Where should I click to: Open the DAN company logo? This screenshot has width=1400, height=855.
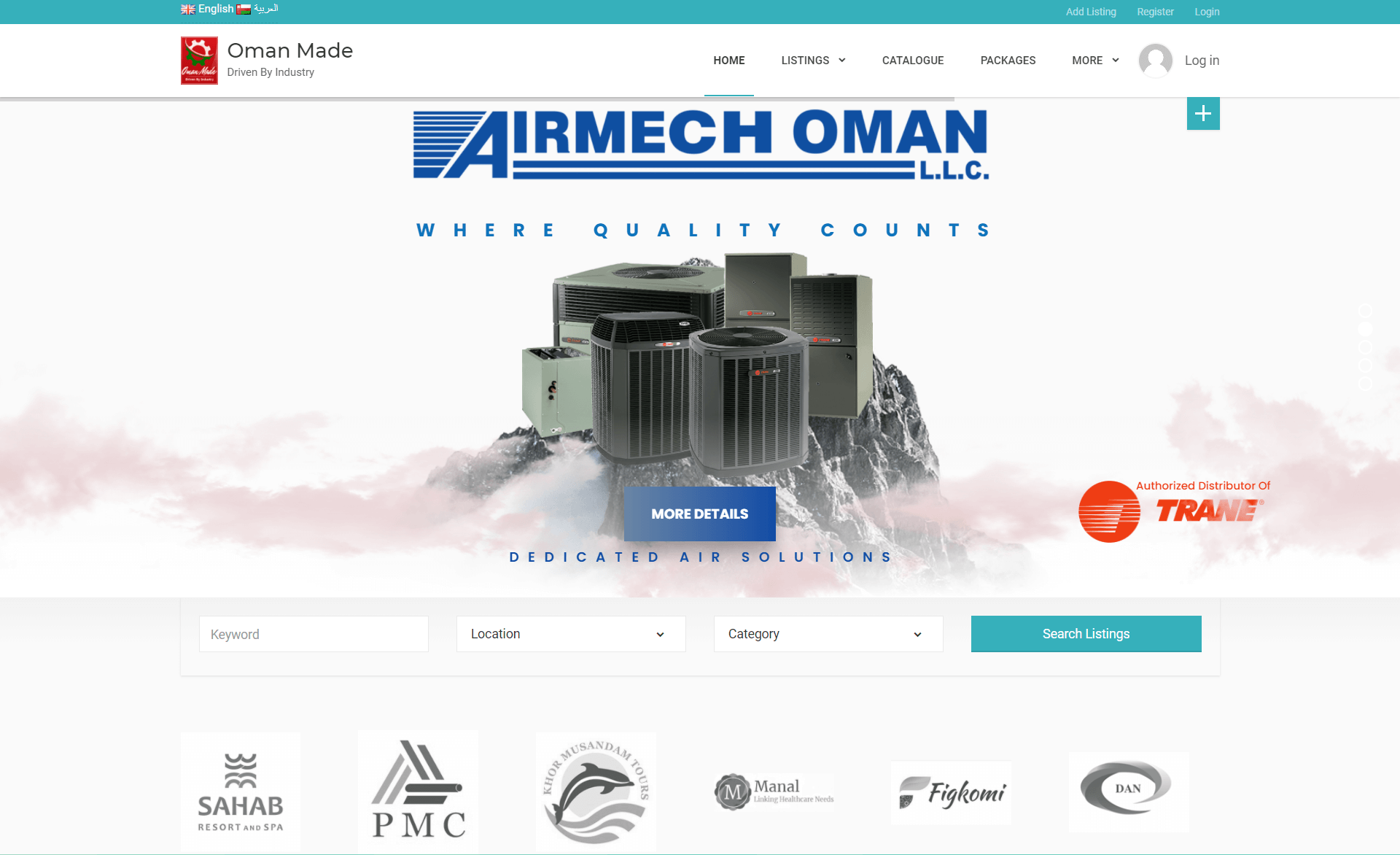pyautogui.click(x=1129, y=792)
